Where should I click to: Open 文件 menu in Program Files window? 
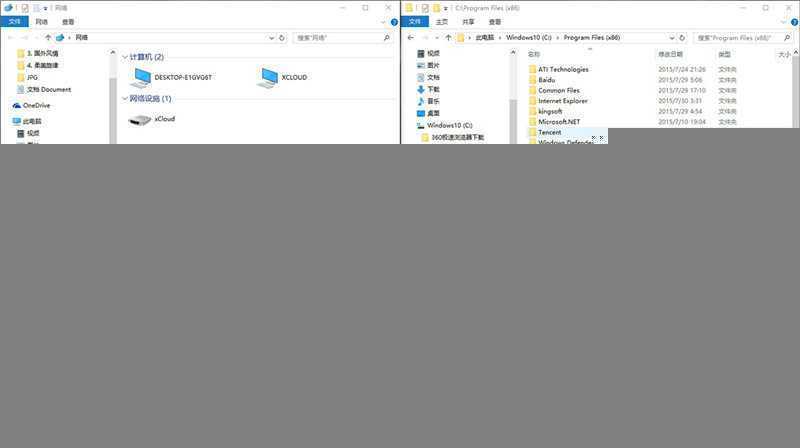pos(415,22)
